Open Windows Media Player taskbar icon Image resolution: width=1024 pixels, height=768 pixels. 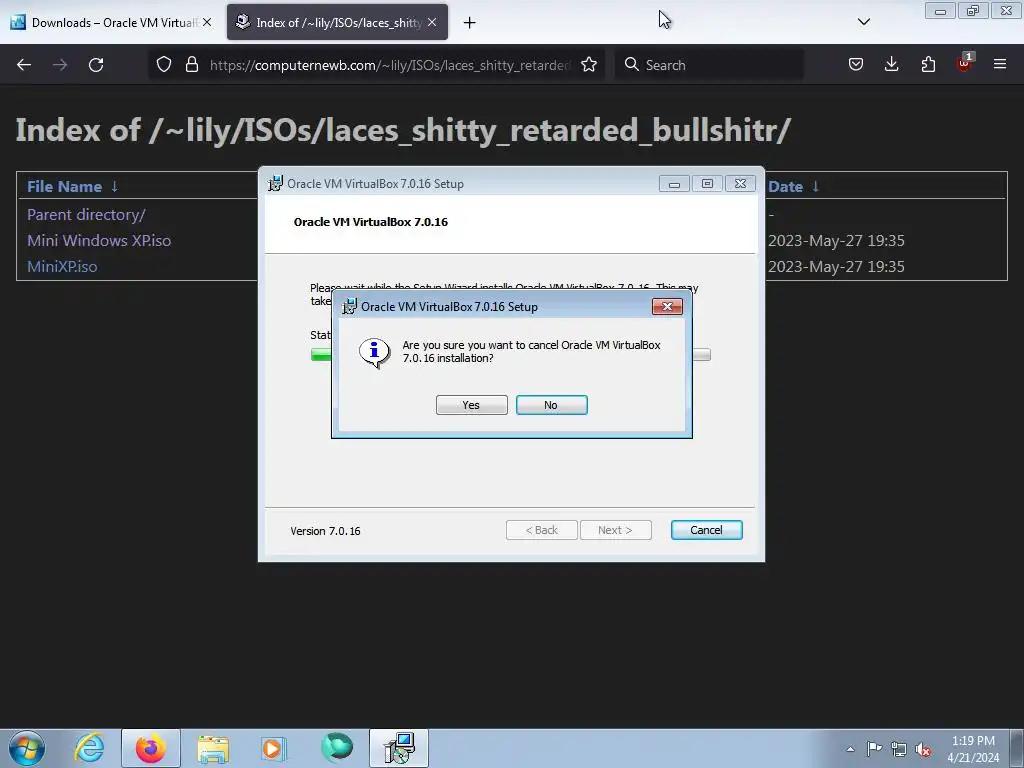[x=274, y=748]
